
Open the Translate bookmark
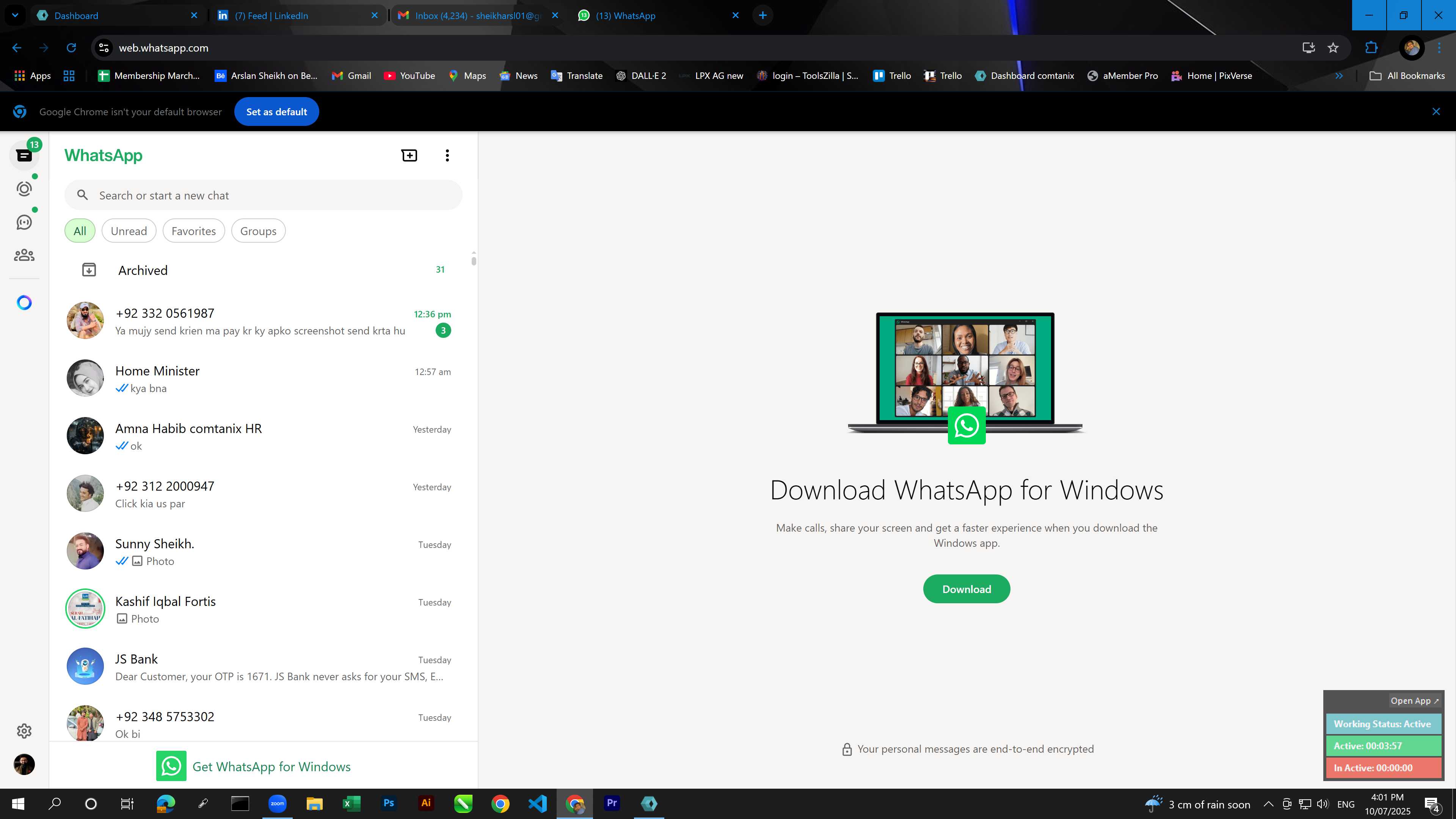(x=576, y=76)
